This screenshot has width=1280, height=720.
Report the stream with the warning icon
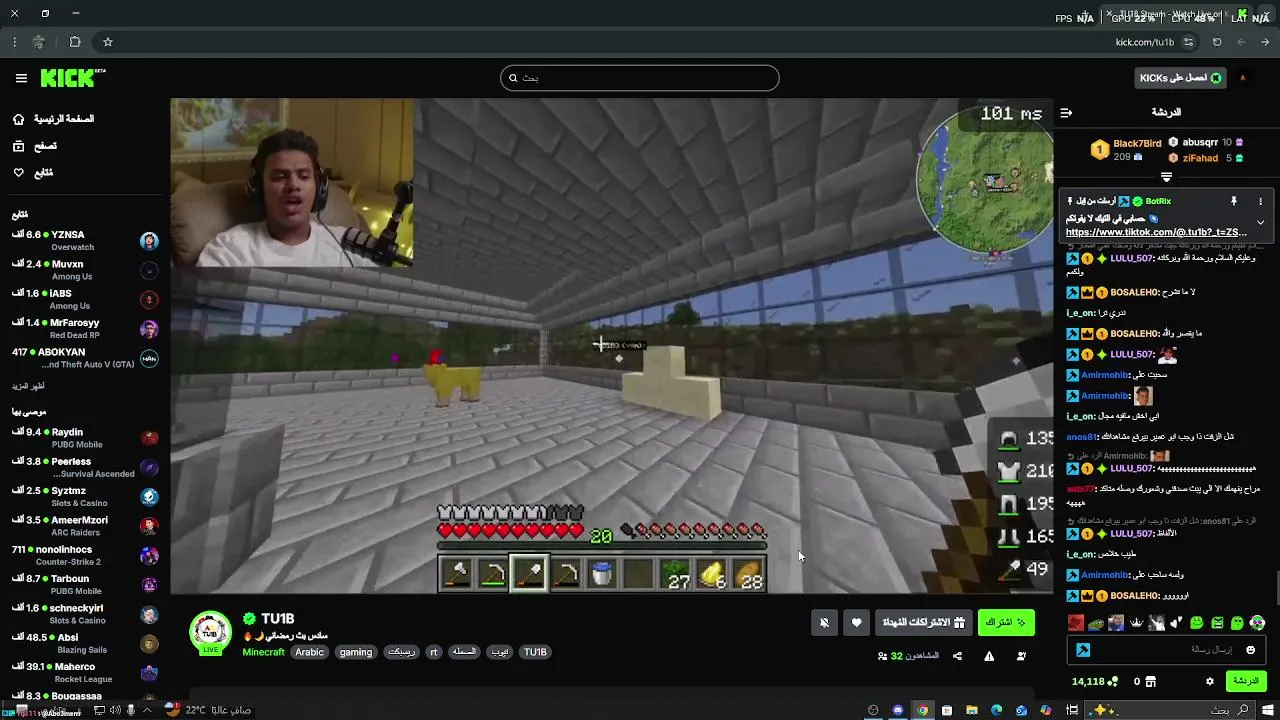click(x=989, y=656)
